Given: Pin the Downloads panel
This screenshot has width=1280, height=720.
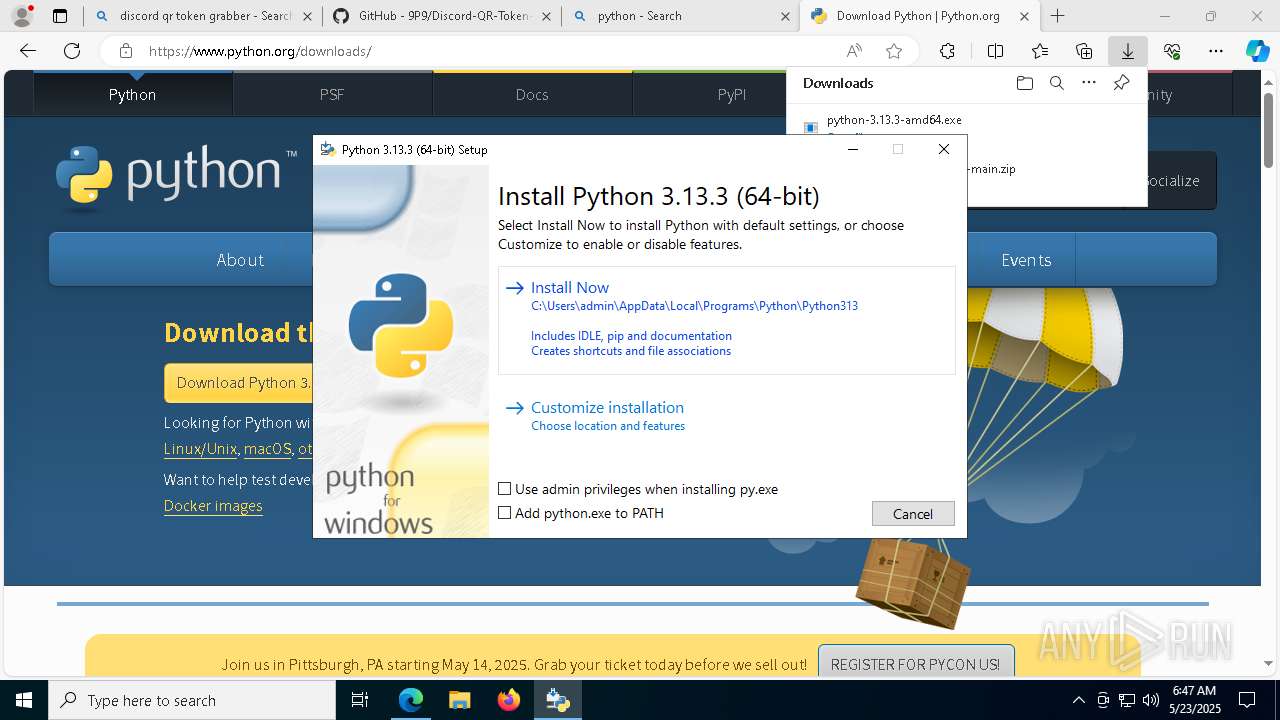Looking at the screenshot, I should click(1121, 83).
